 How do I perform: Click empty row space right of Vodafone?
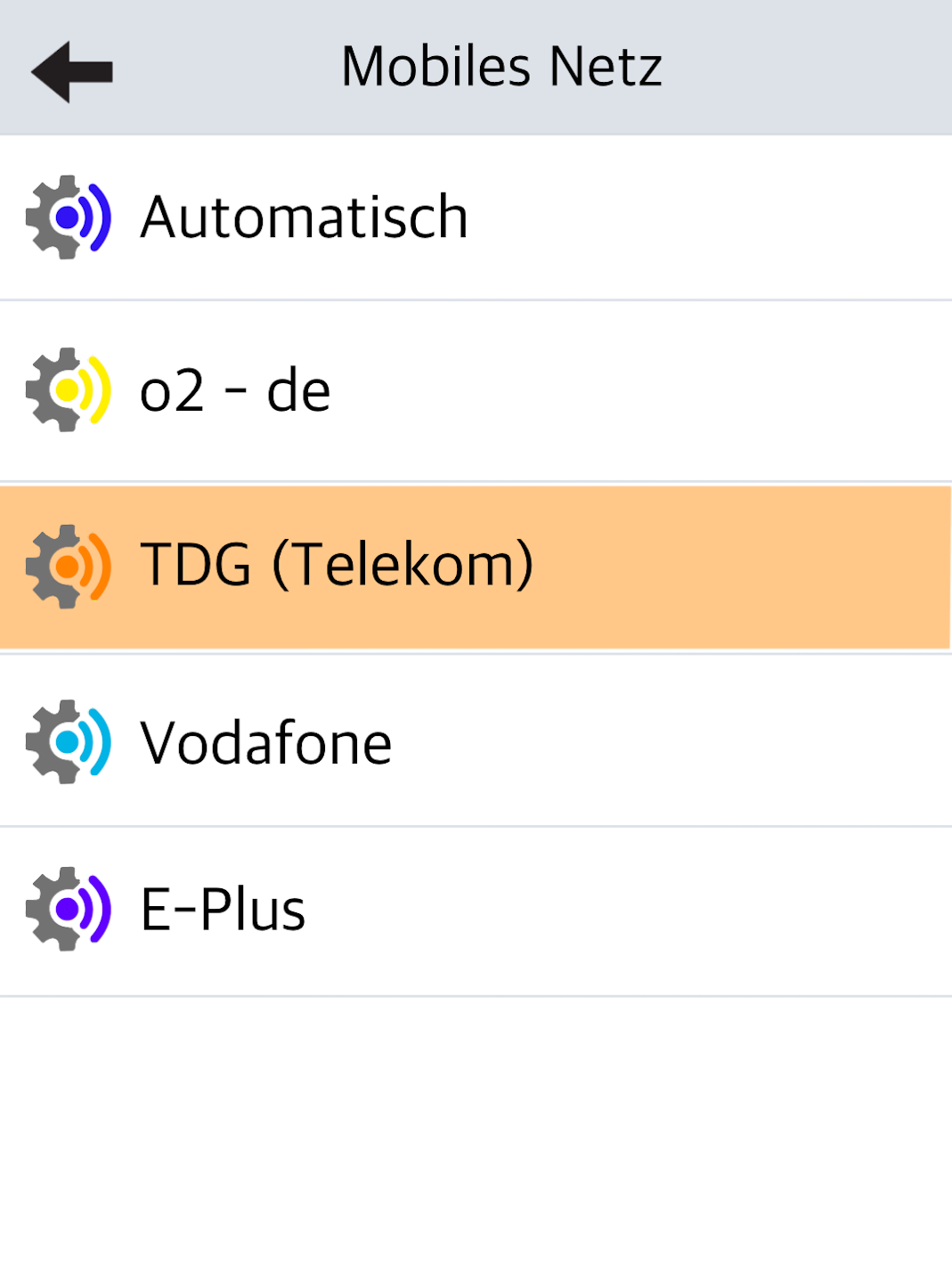(x=668, y=742)
